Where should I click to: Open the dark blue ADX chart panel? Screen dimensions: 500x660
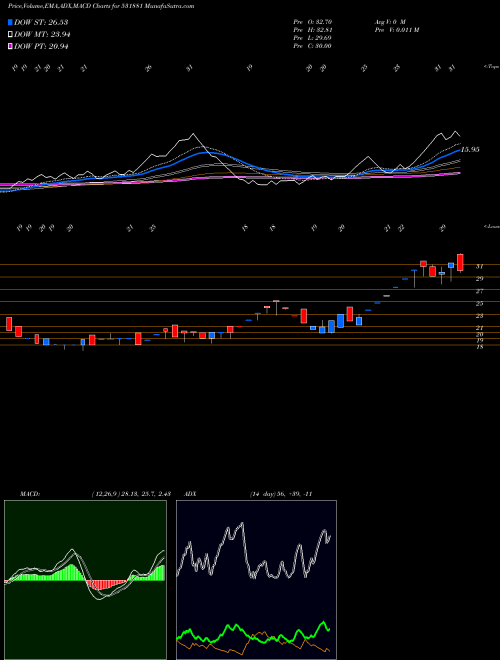(x=256, y=580)
